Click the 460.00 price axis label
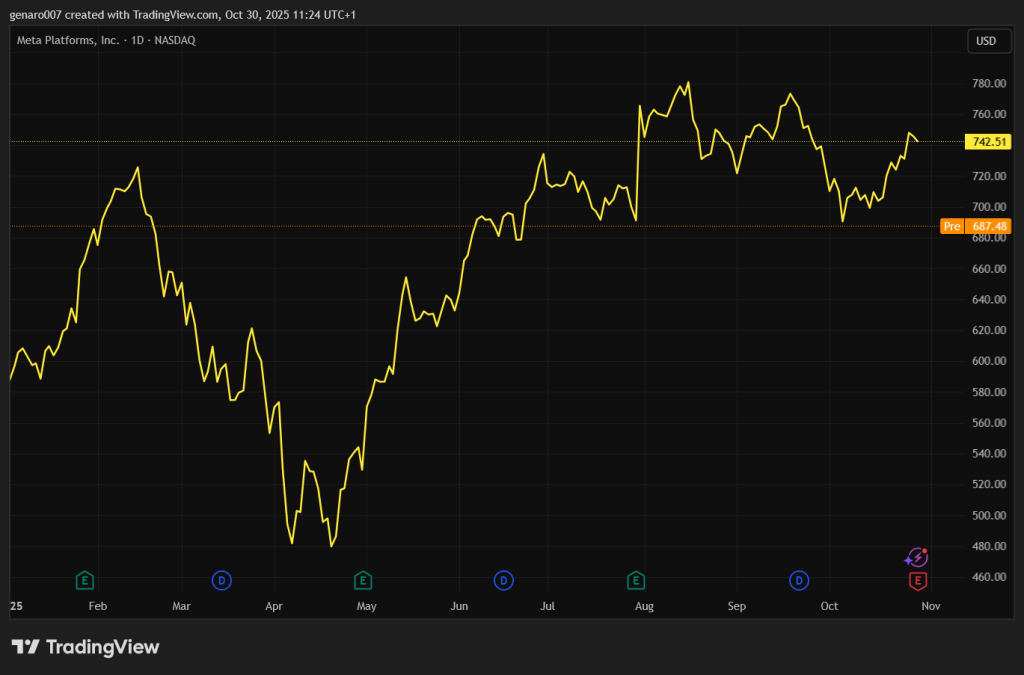The image size is (1024, 675). click(x=988, y=577)
